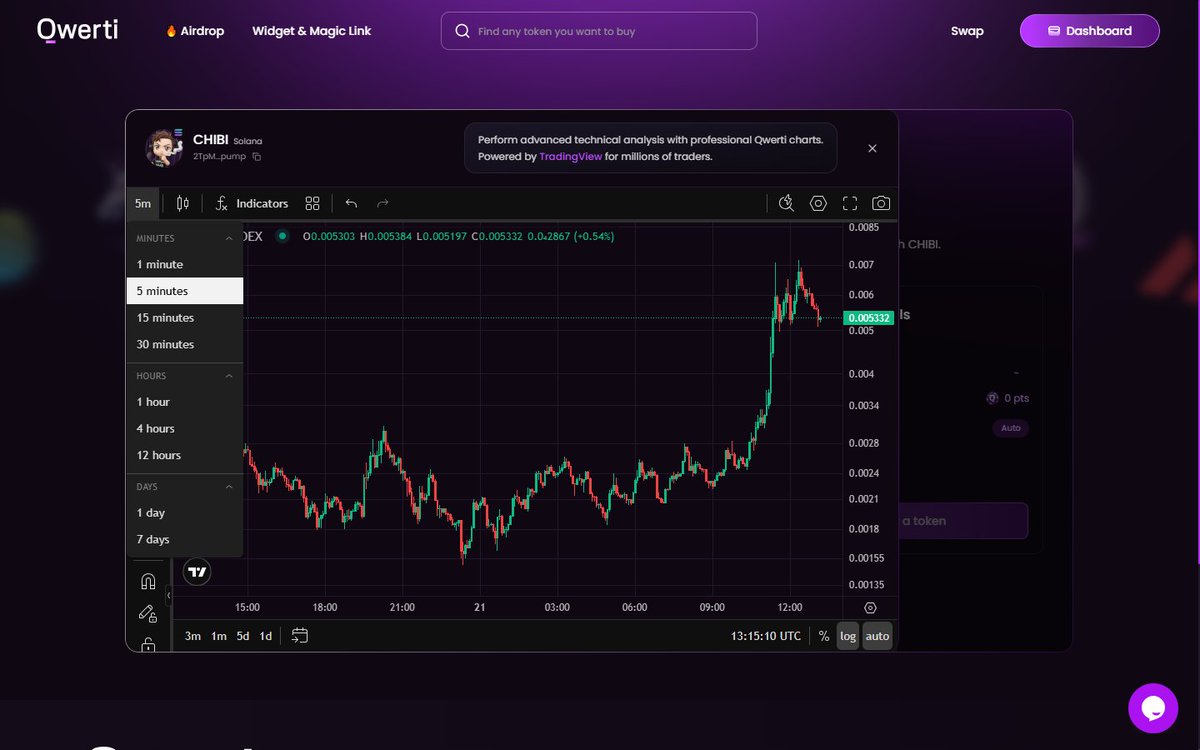Screen dimensions: 1200x750
Task: Open the go to date calendar icon
Action: point(300,636)
